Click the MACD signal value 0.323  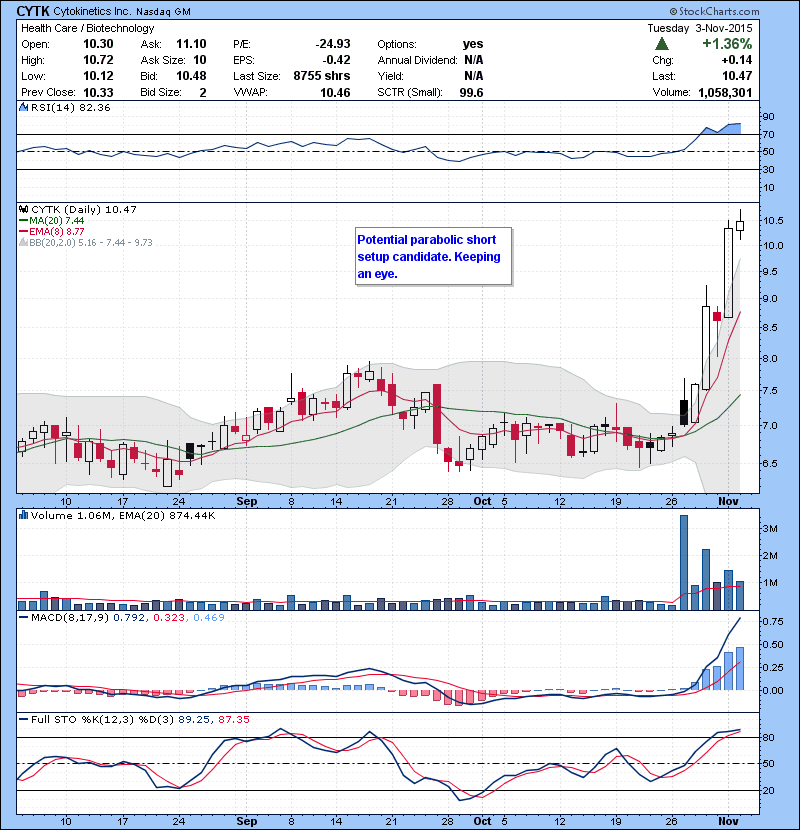(x=169, y=617)
